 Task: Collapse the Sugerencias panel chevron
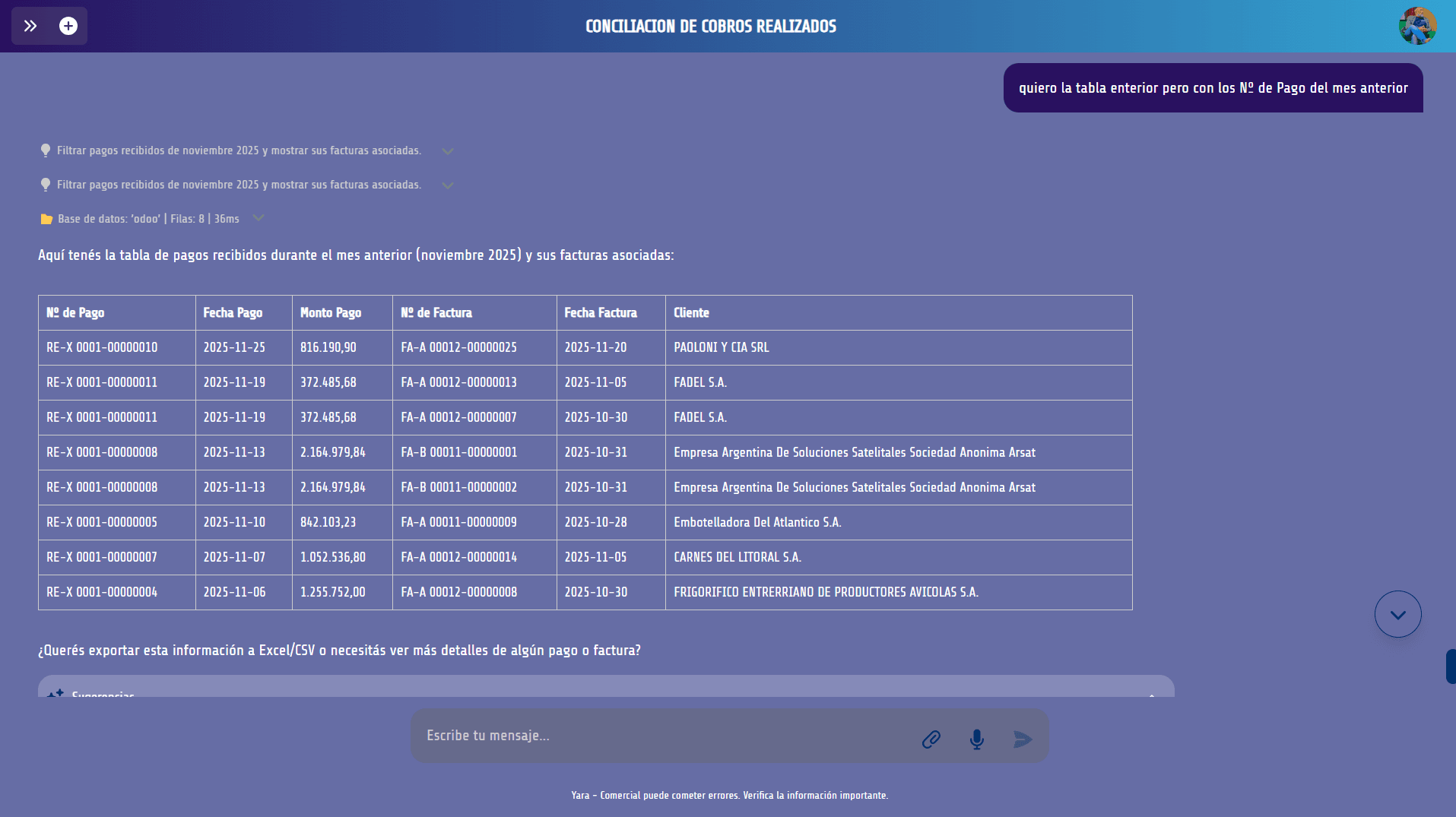pyautogui.click(x=1152, y=695)
